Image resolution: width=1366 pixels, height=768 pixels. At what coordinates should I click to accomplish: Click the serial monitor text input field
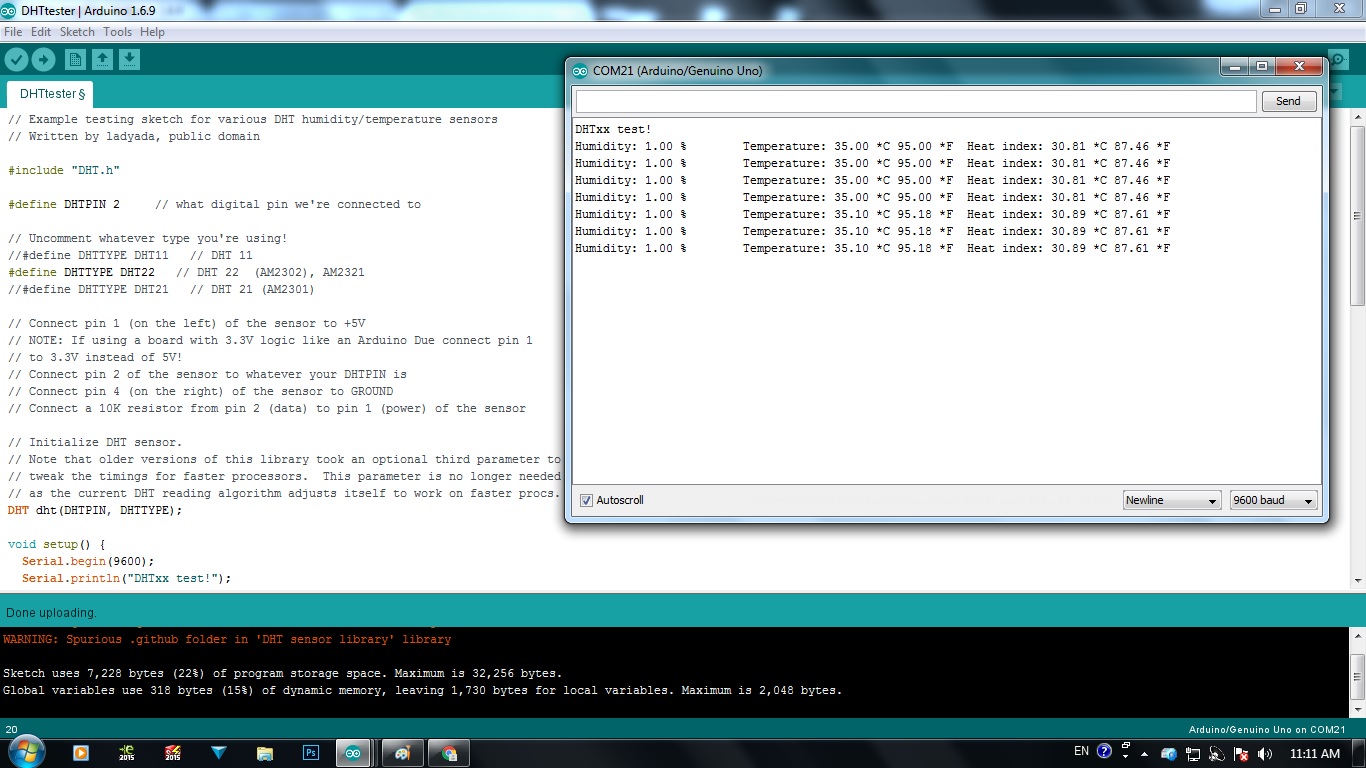coord(915,101)
